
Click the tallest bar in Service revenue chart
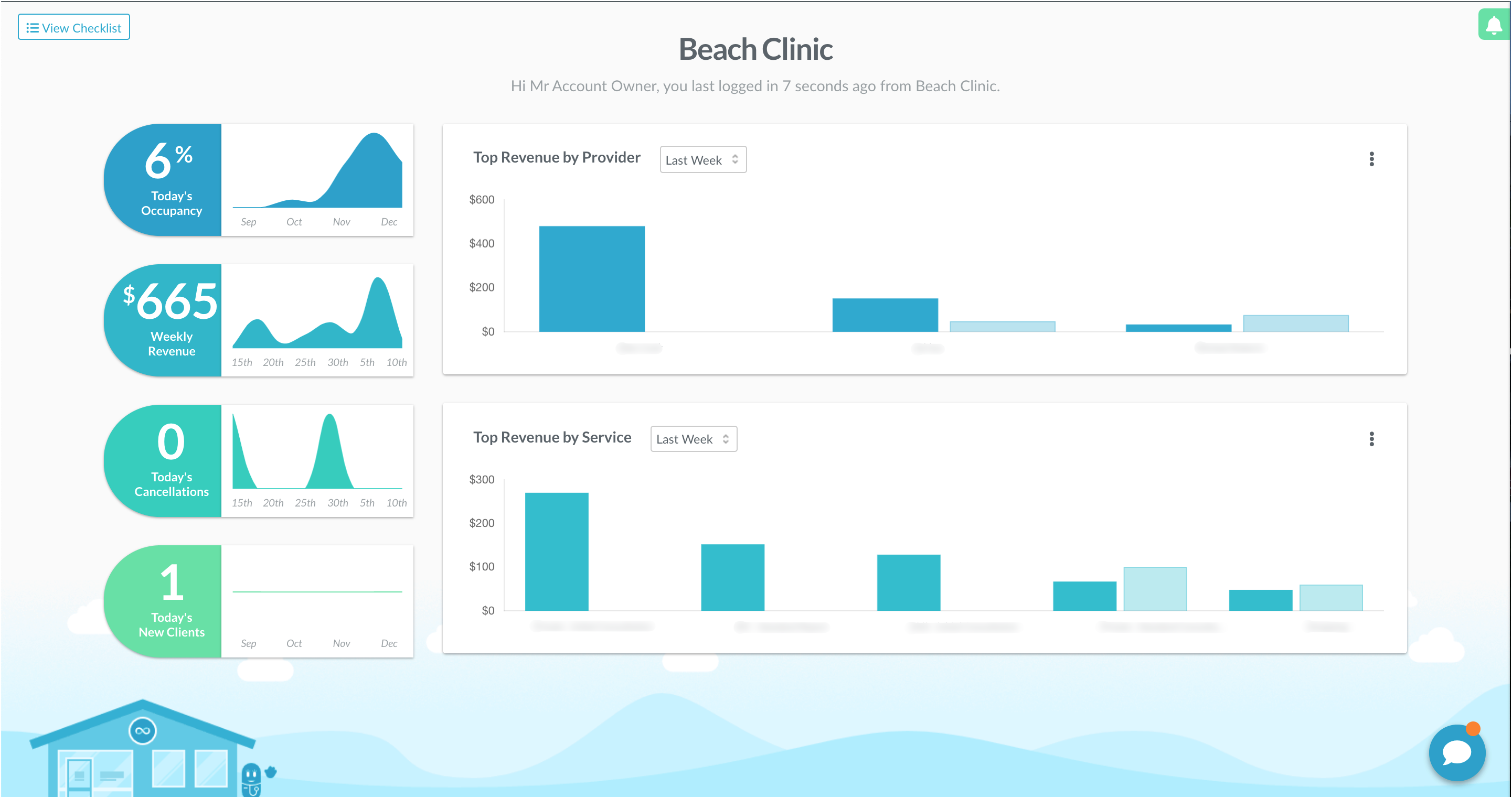(557, 552)
